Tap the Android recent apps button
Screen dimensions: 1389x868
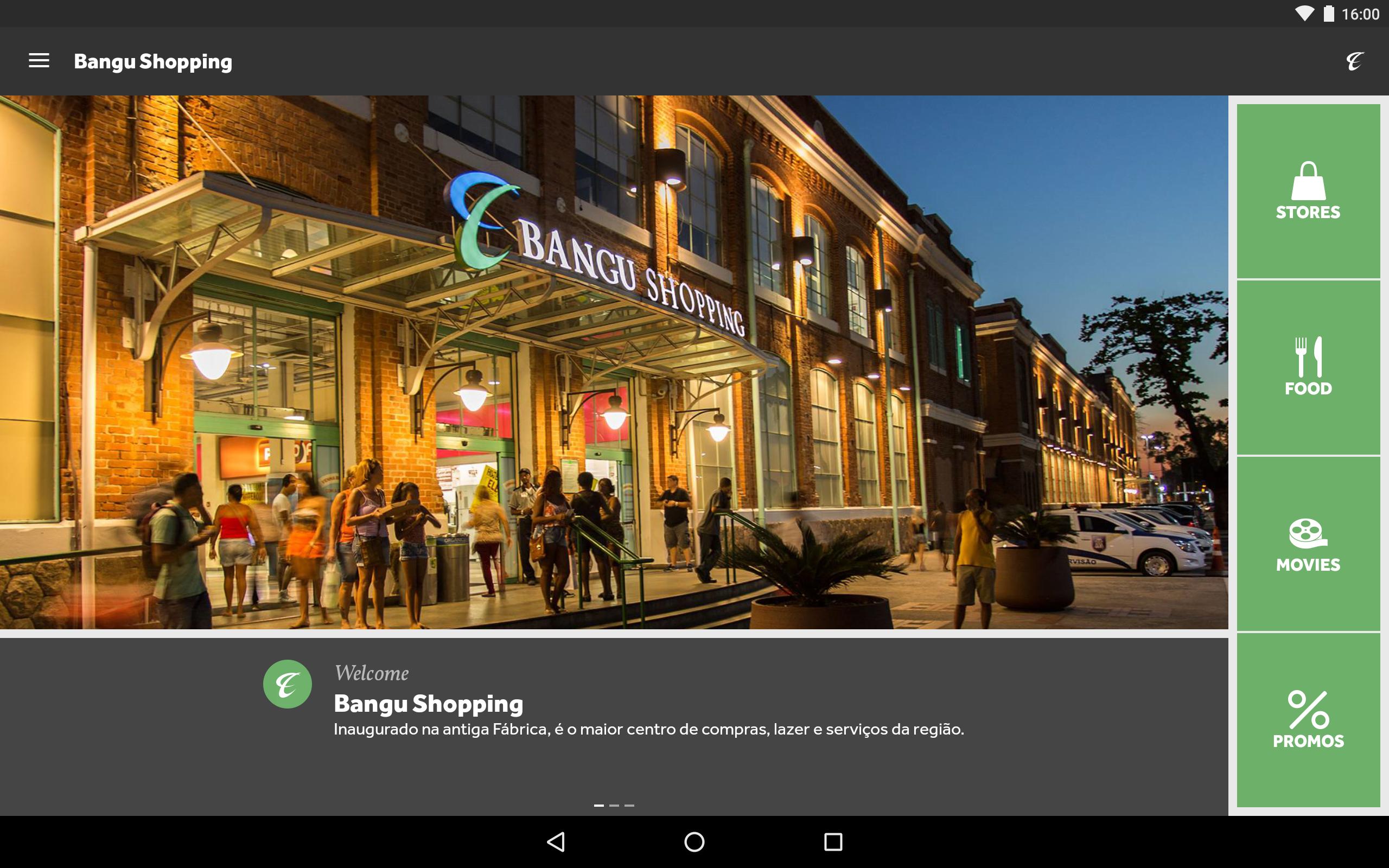click(x=833, y=841)
